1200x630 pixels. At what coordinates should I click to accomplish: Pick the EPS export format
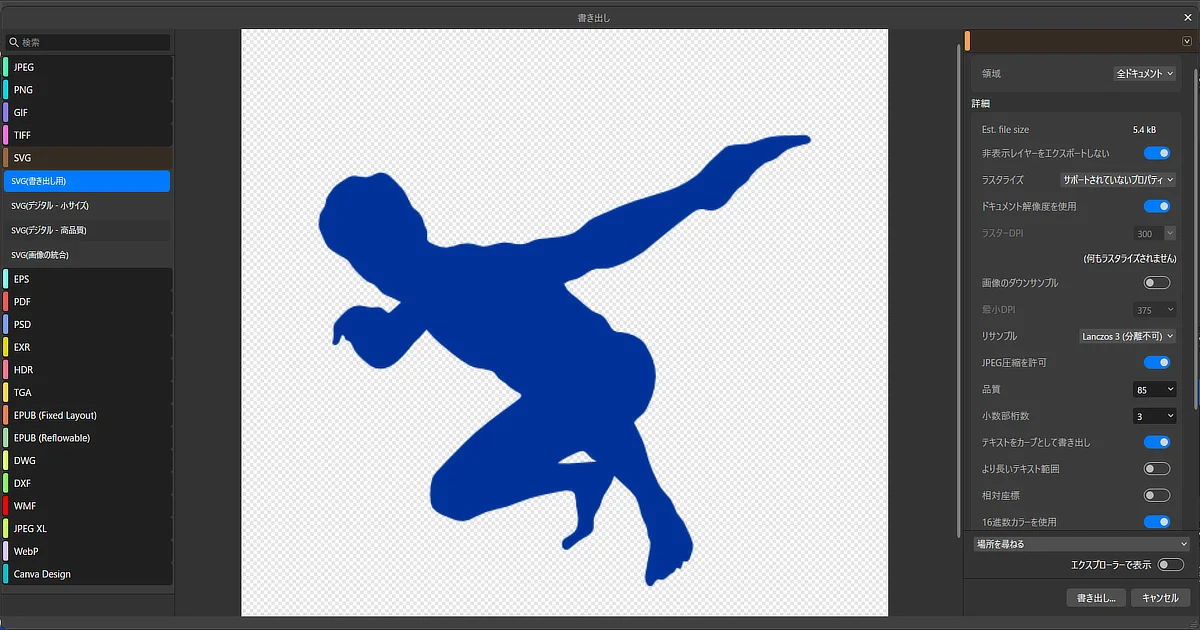click(87, 279)
